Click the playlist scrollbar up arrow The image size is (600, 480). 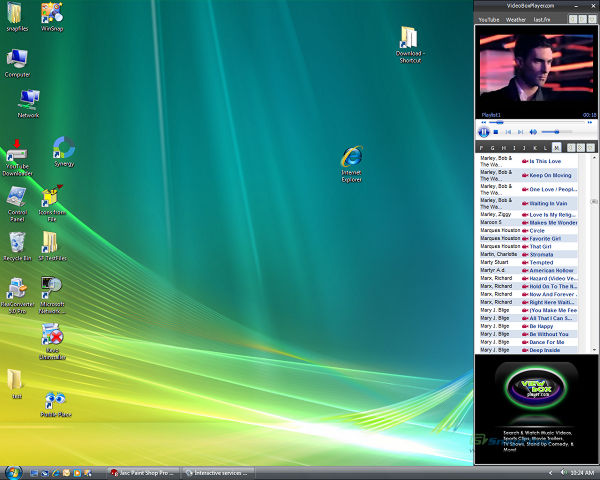(594, 157)
